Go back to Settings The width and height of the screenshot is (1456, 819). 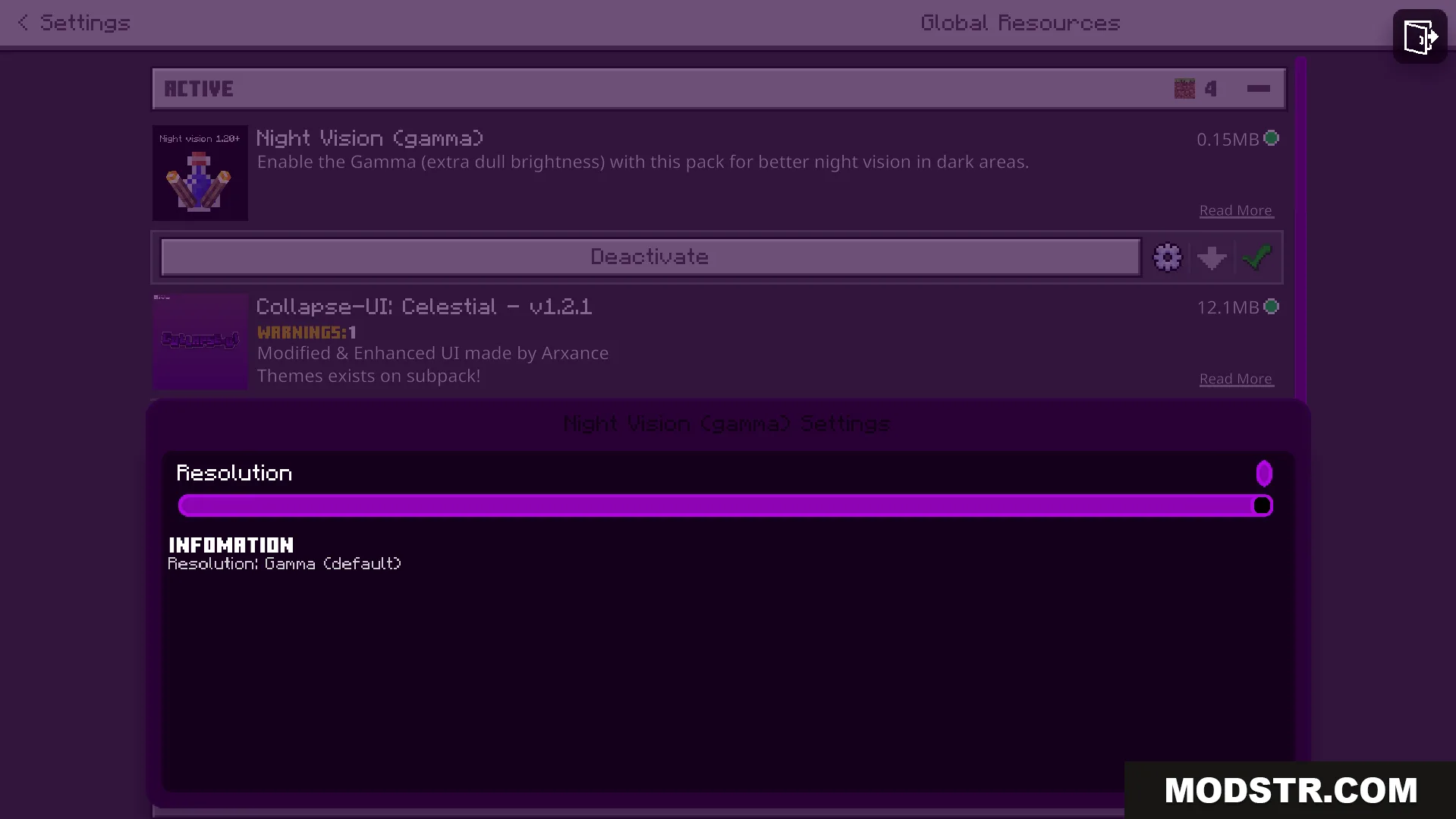tap(74, 23)
